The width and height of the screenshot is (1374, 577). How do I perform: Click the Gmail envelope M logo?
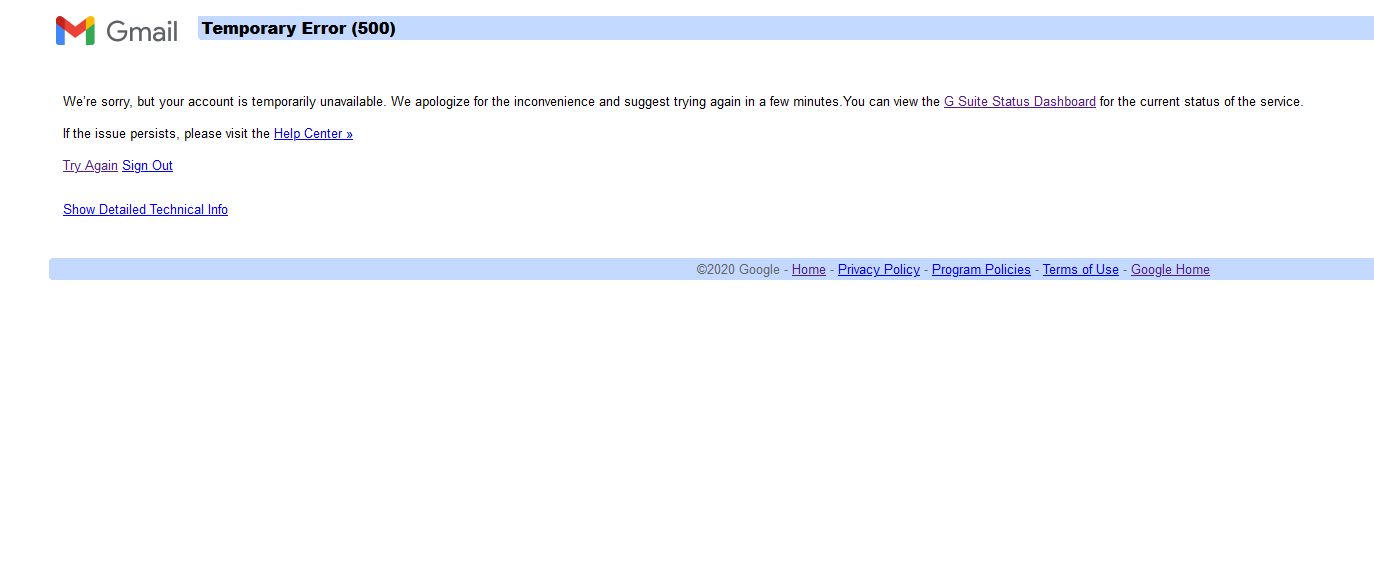[x=75, y=31]
